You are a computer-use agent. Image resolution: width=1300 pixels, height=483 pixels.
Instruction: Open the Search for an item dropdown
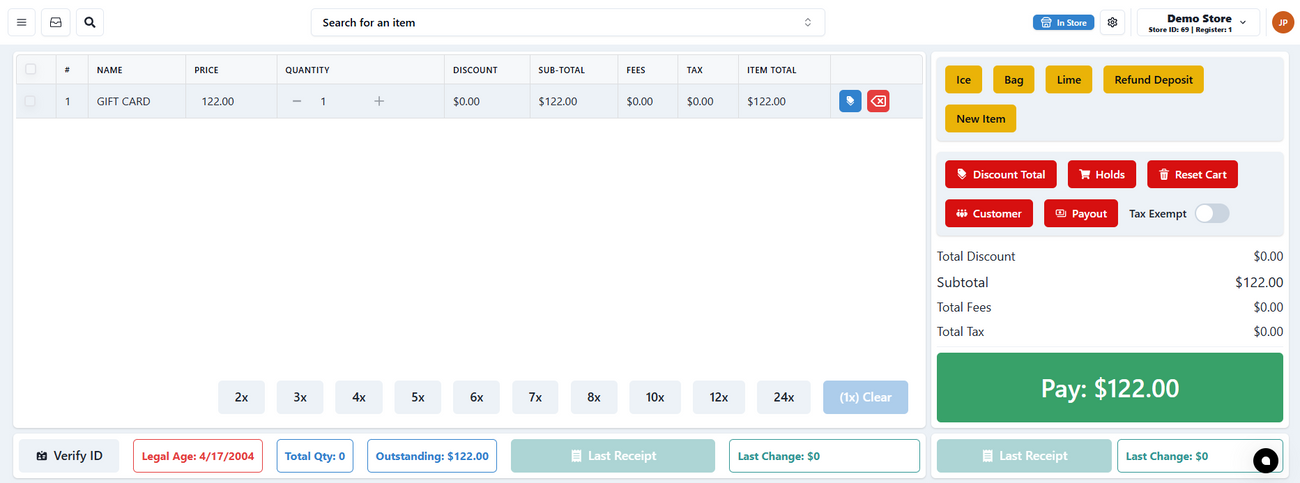(x=567, y=22)
